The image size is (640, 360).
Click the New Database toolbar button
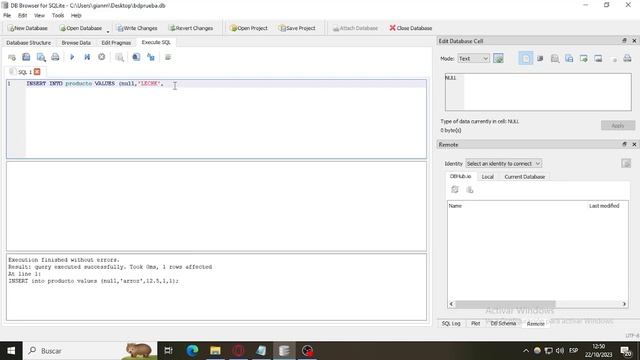click(x=28, y=28)
